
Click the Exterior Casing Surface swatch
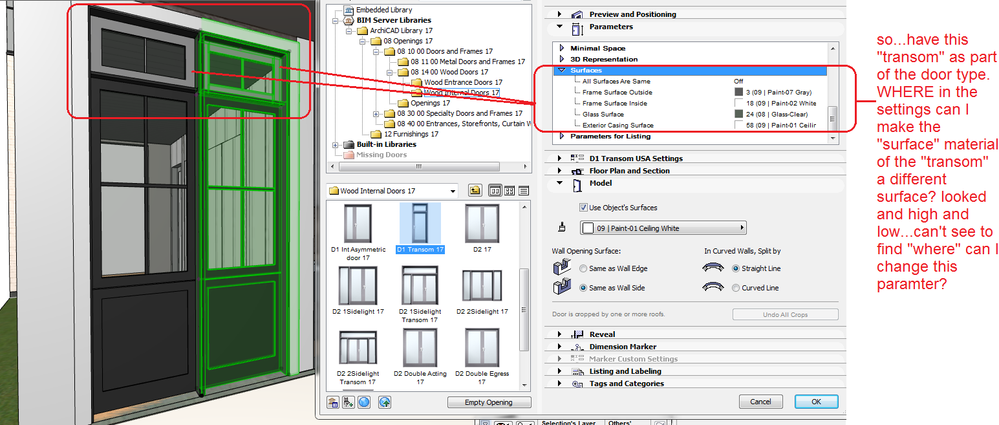[739, 125]
